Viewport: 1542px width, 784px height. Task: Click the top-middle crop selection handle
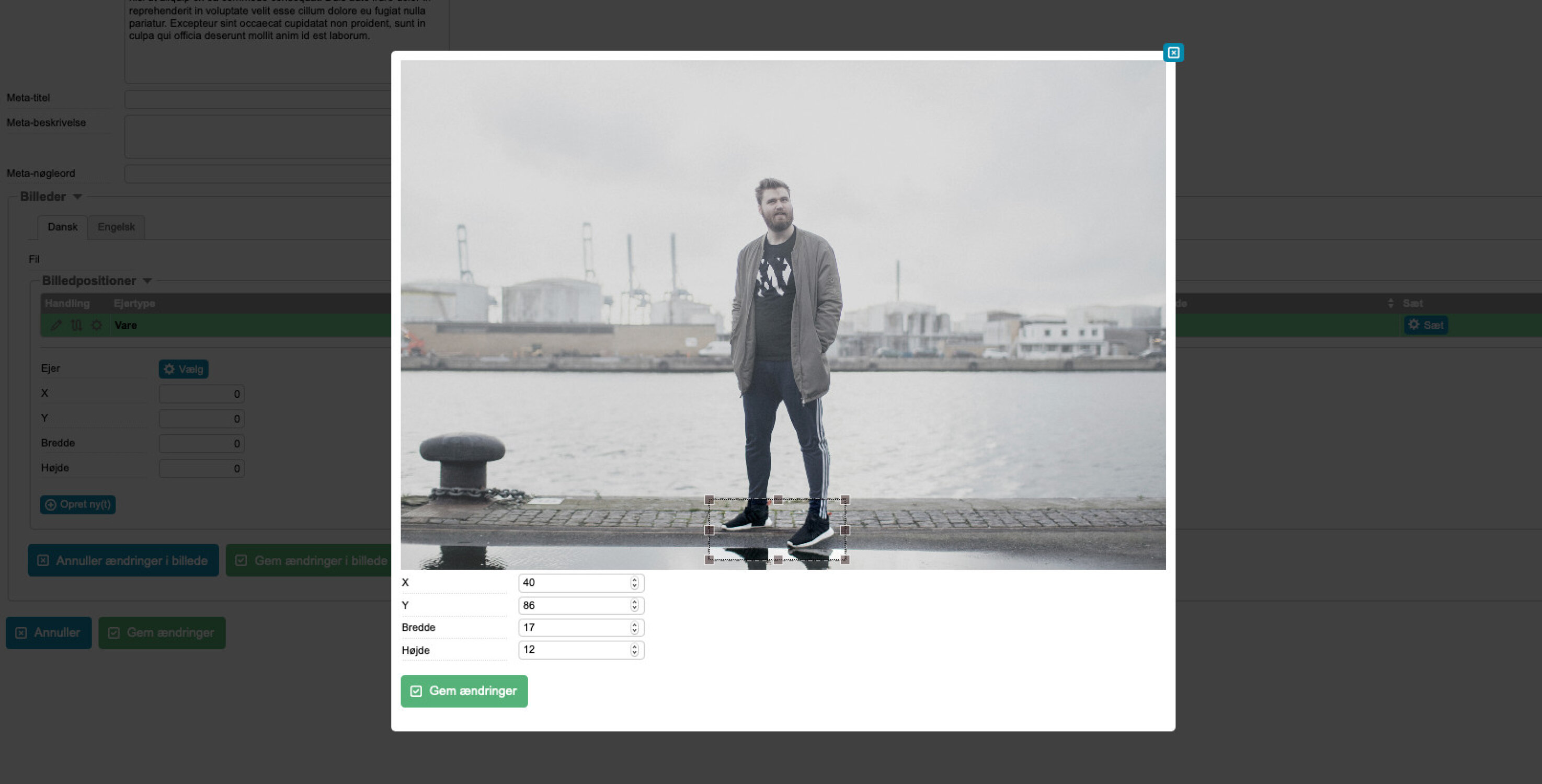pos(778,500)
